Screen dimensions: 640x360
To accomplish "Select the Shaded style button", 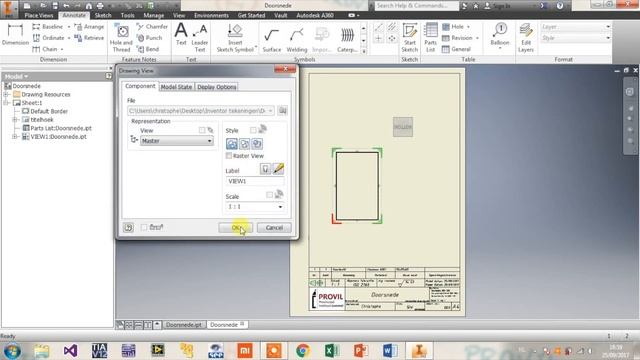I will [257, 144].
